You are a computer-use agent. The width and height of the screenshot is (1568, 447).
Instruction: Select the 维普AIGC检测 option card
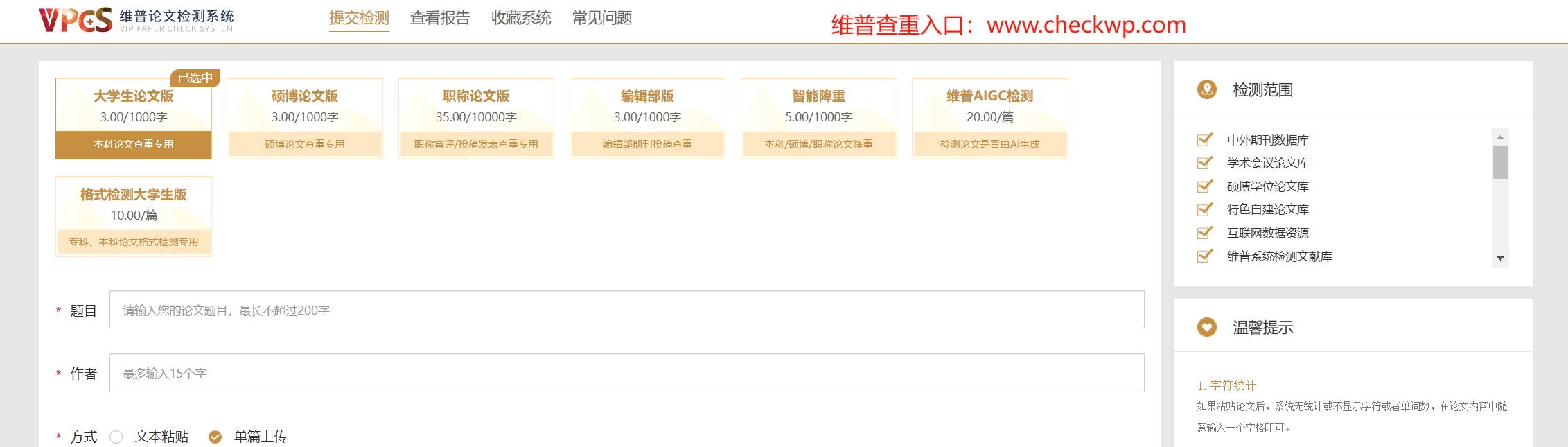(989, 118)
